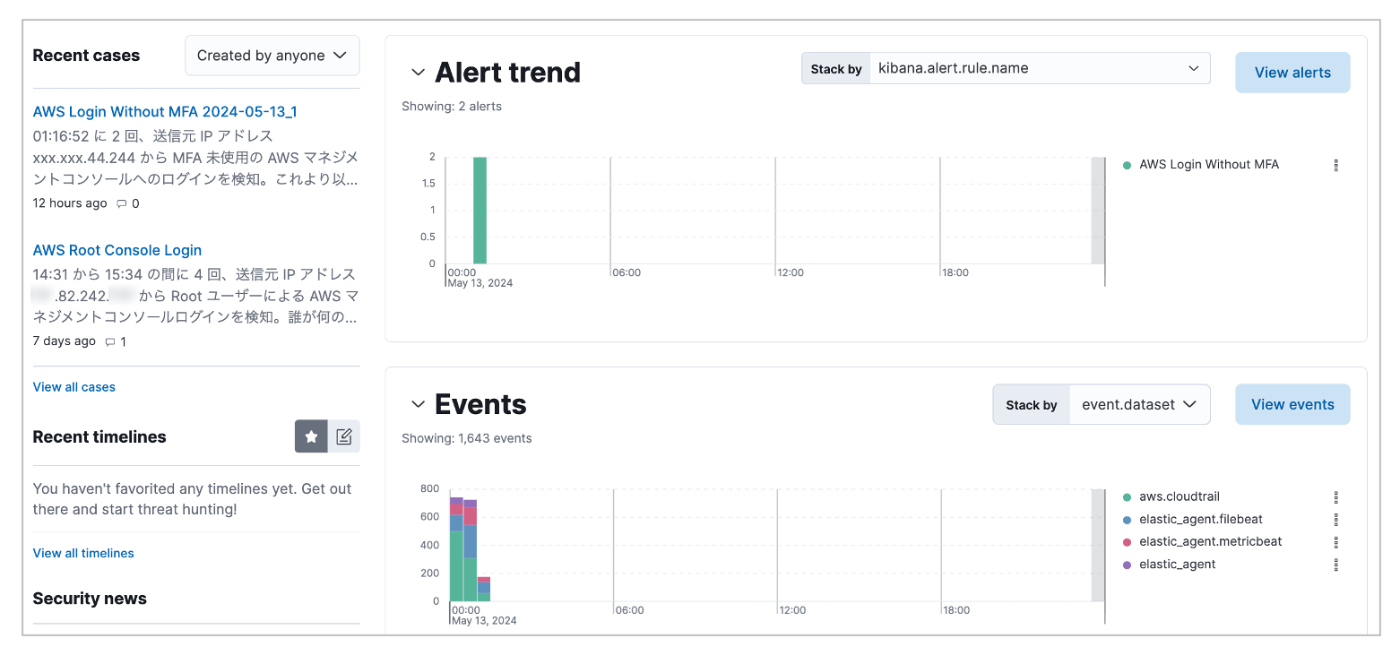Open the AWS Root Console Login case

tap(117, 250)
